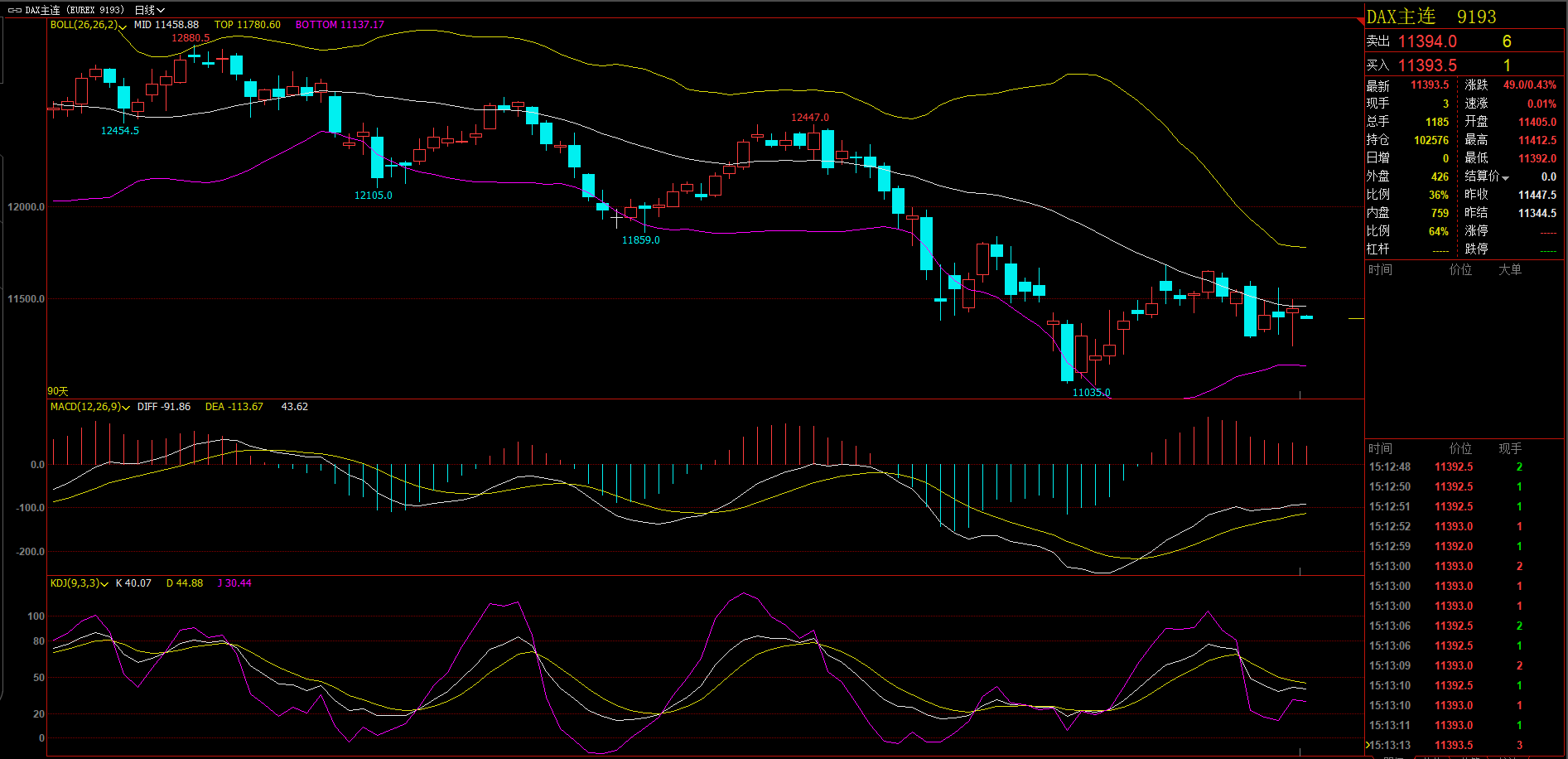1568x759 pixels.
Task: Click the 昨结 value 11344.5
Action: pyautogui.click(x=1537, y=213)
